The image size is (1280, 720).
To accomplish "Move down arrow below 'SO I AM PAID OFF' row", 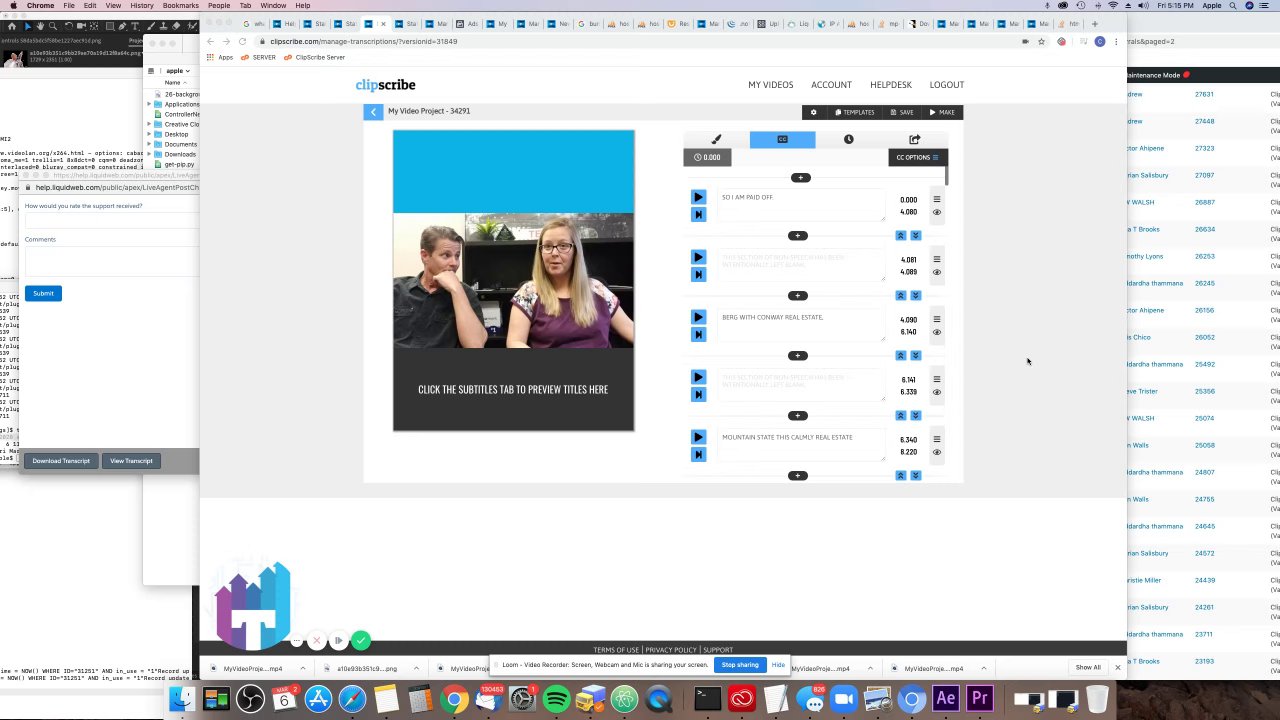I will coord(915,235).
